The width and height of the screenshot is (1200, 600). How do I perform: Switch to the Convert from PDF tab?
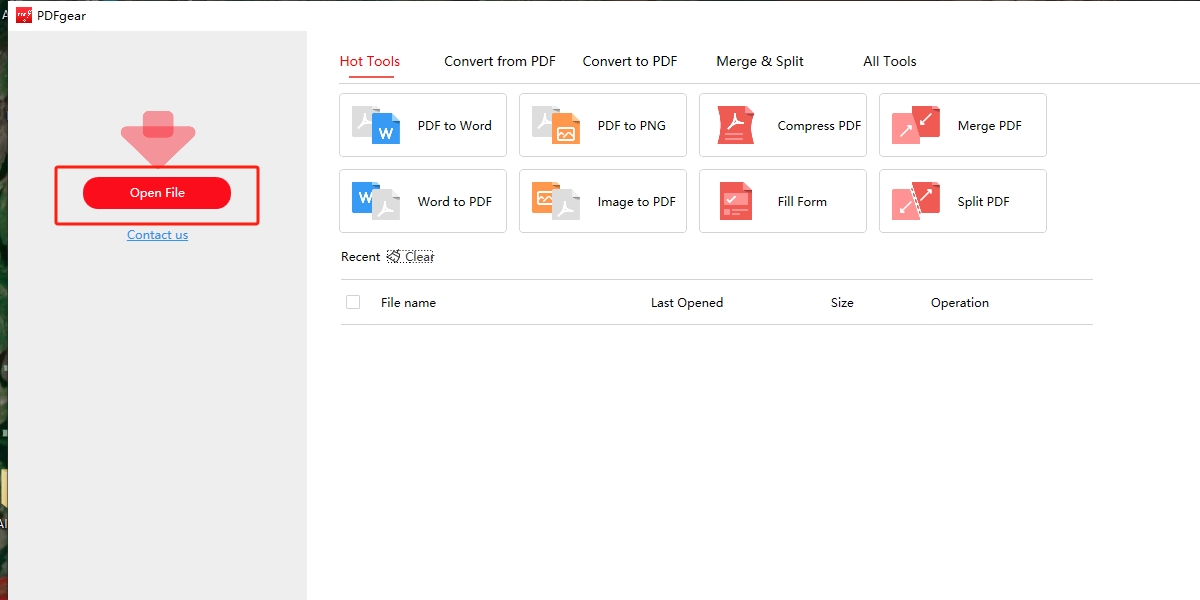(500, 61)
